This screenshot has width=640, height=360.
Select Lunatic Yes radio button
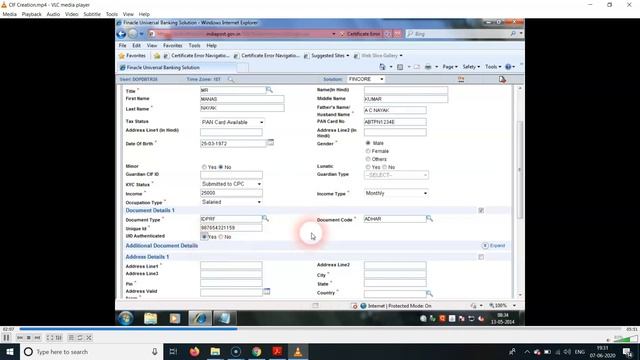368,167
